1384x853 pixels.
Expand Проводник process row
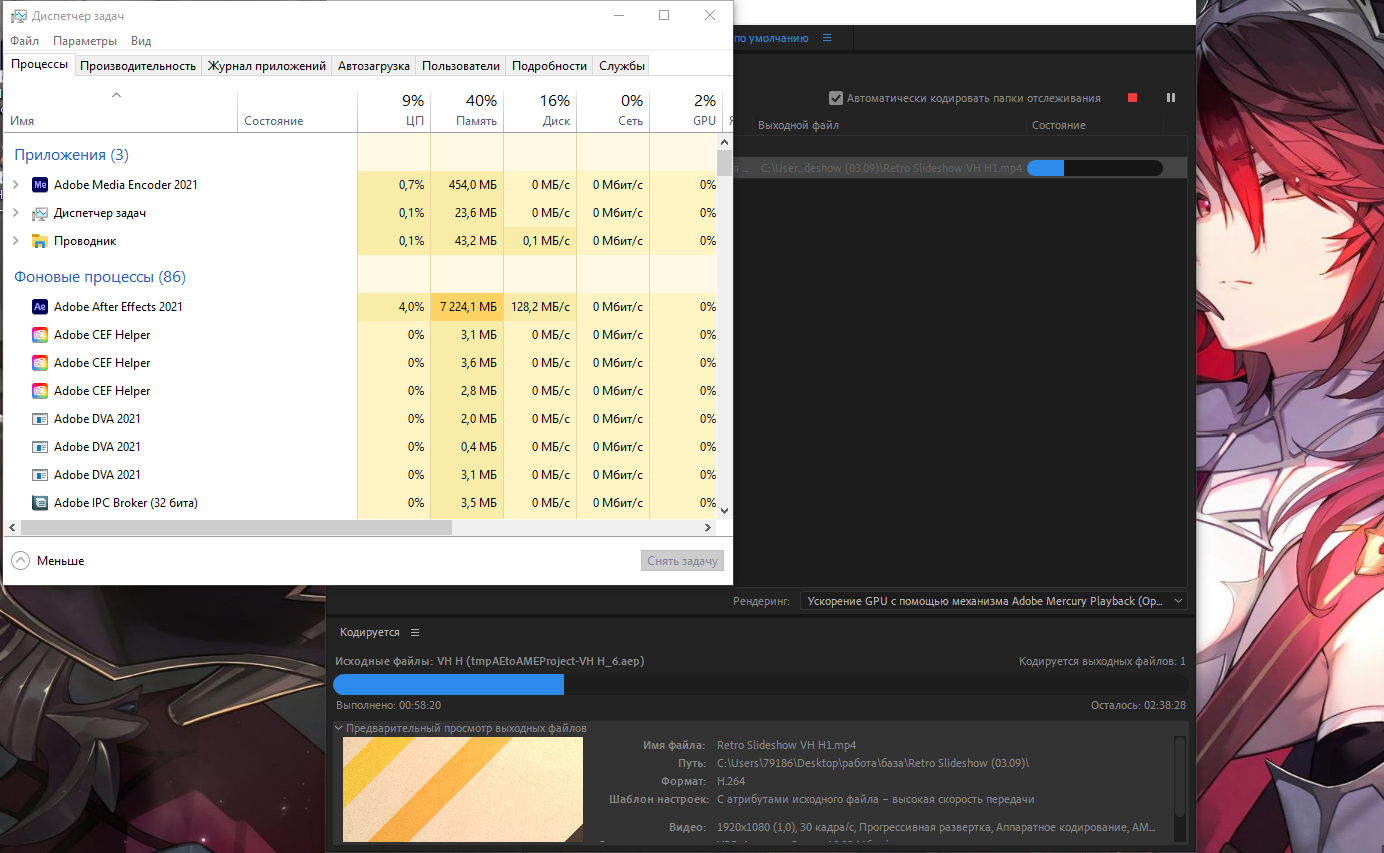tap(15, 241)
